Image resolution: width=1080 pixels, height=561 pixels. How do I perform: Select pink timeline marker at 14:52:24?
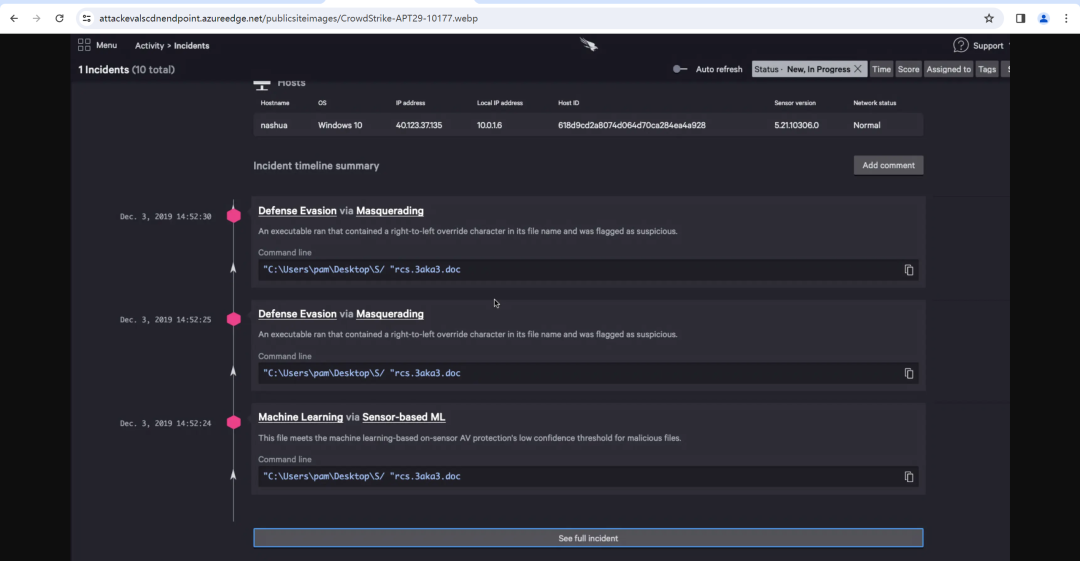coord(234,422)
